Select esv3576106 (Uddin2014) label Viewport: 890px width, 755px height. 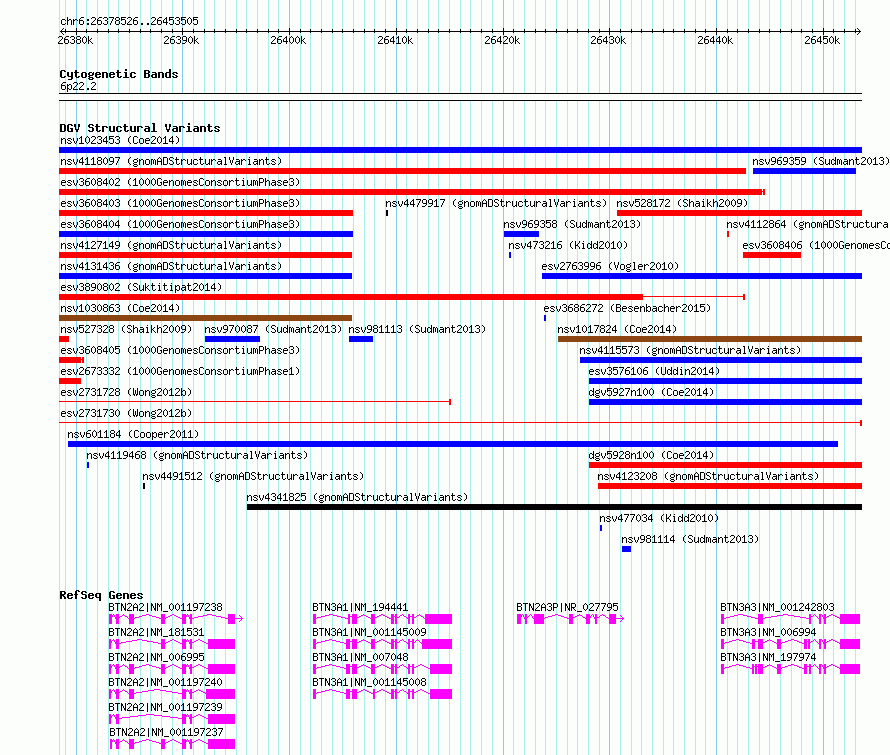654,371
